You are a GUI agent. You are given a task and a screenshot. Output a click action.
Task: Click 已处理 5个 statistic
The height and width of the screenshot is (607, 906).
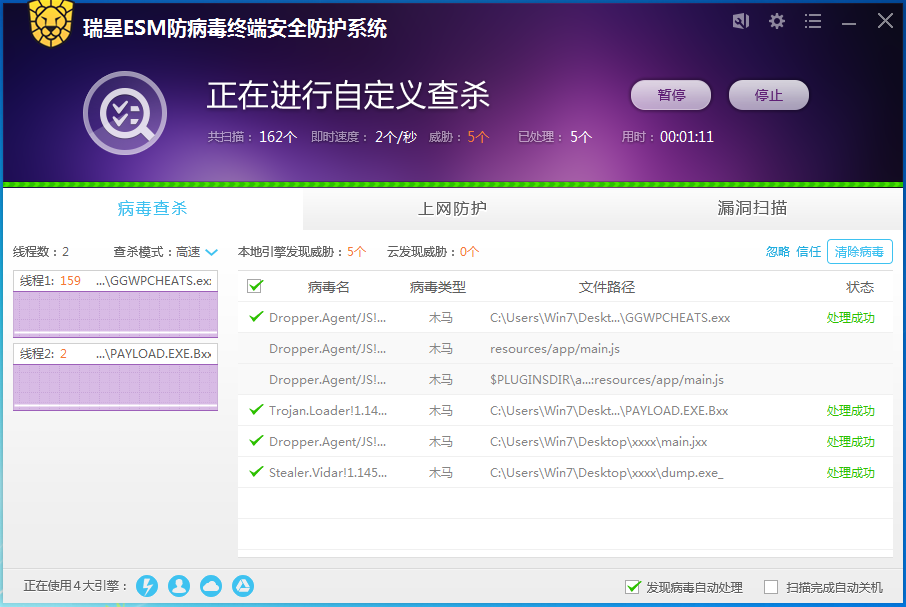point(555,137)
